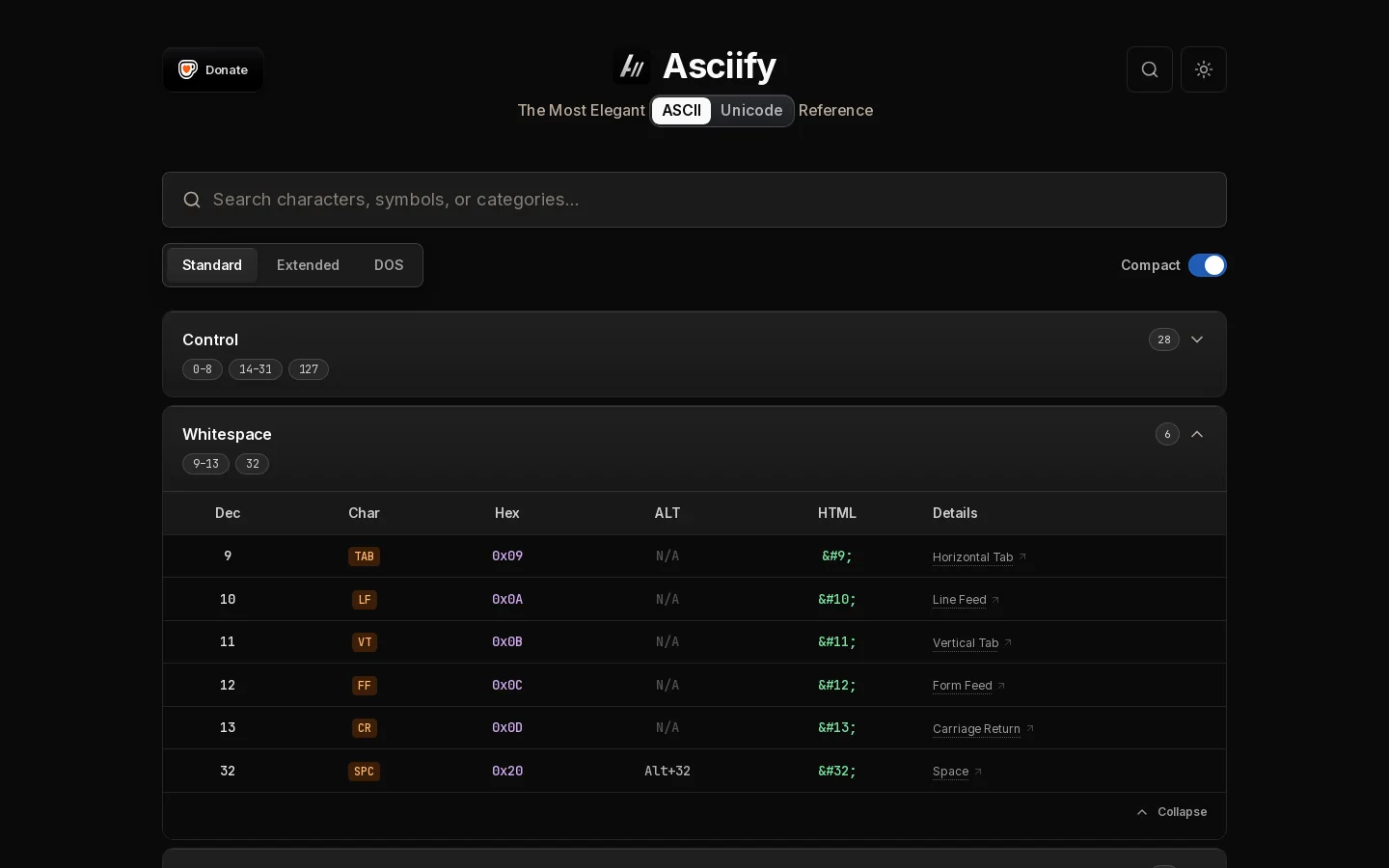
Task: Open Form Feed details link
Action: pos(968,686)
